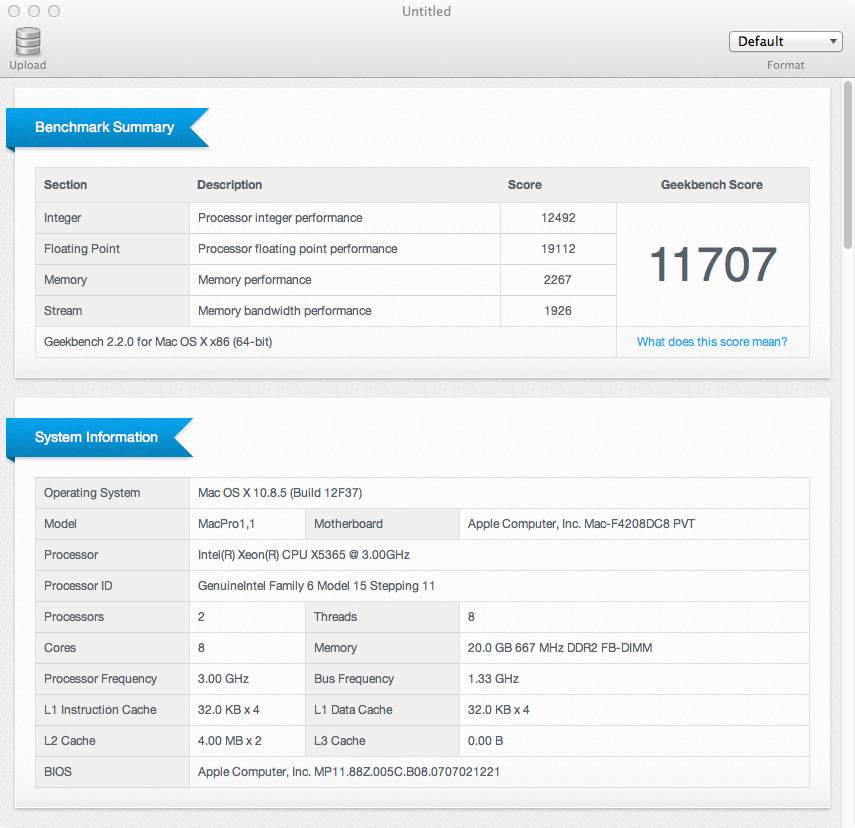Click 'Processor floating point performance' description
This screenshot has height=828, width=855.
pyautogui.click(x=297, y=249)
